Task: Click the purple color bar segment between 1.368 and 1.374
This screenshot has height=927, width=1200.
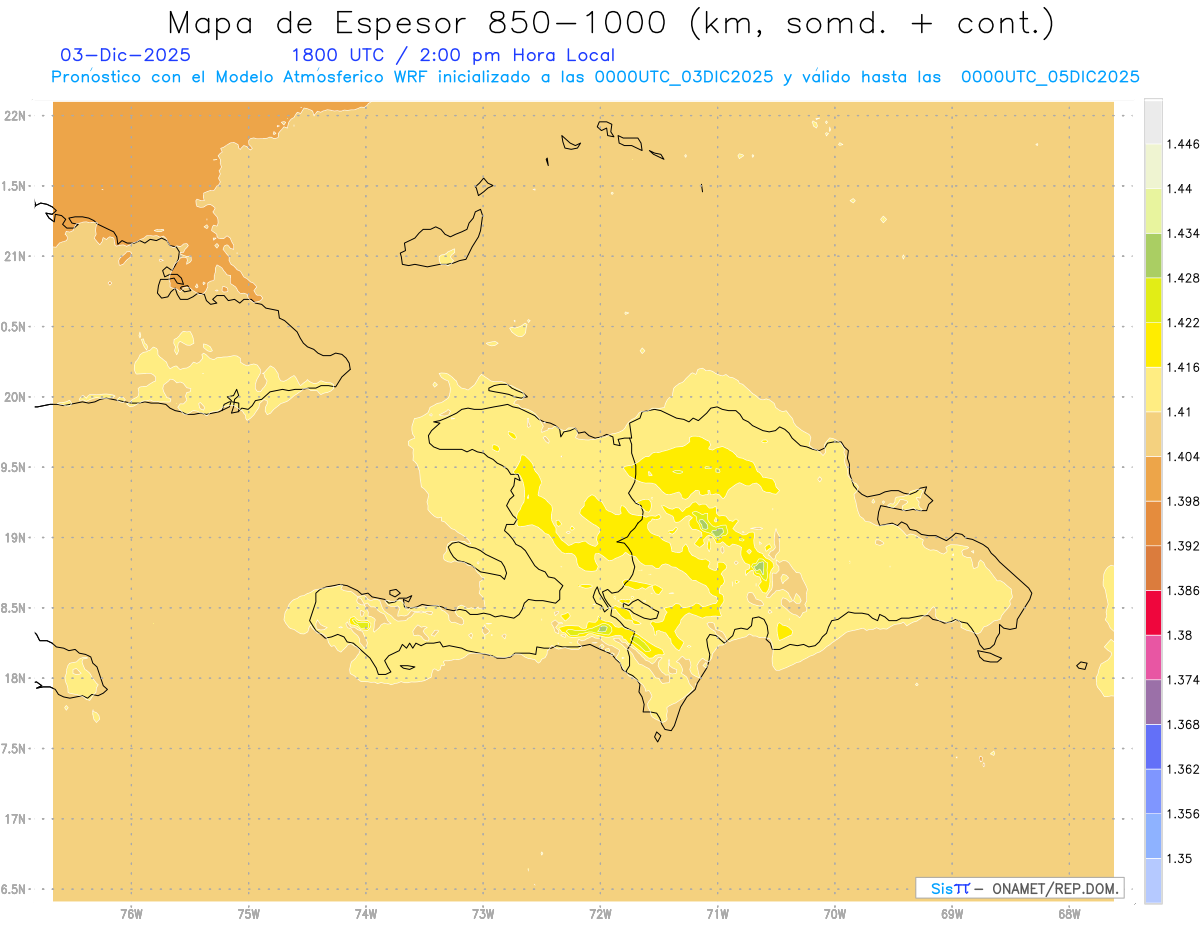Action: [x=1153, y=702]
